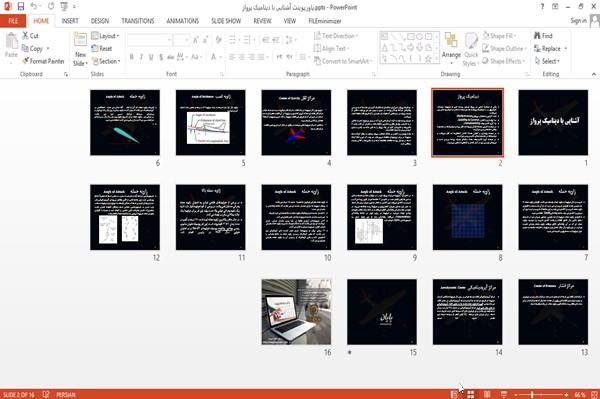Decrease font size with smaller A
The width and height of the screenshot is (600, 399).
pyautogui.click(x=206, y=39)
